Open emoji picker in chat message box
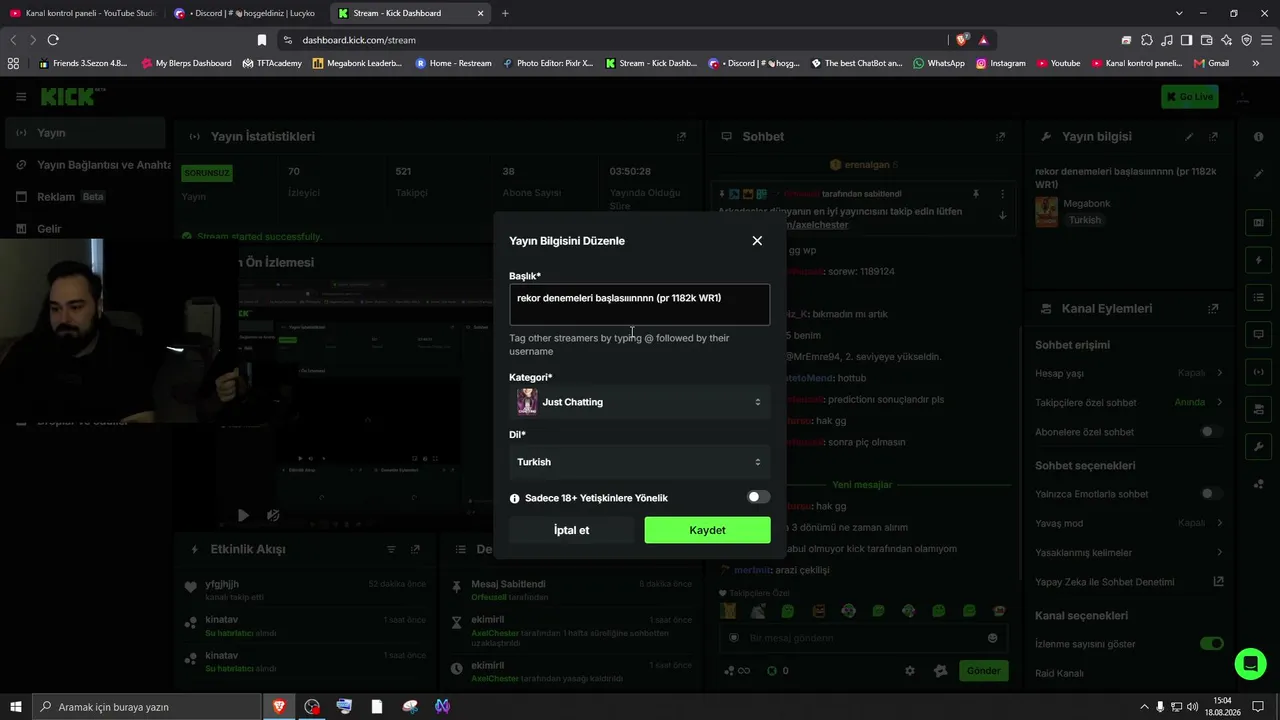The image size is (1280, 720). point(992,638)
